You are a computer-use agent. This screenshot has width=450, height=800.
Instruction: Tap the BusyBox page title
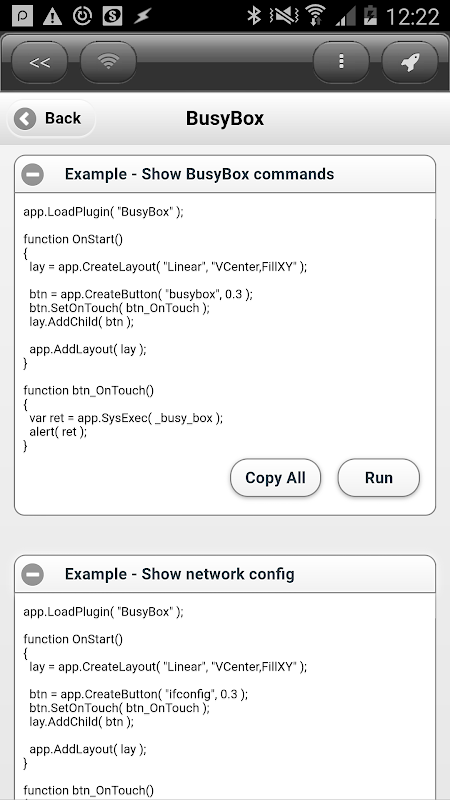225,118
